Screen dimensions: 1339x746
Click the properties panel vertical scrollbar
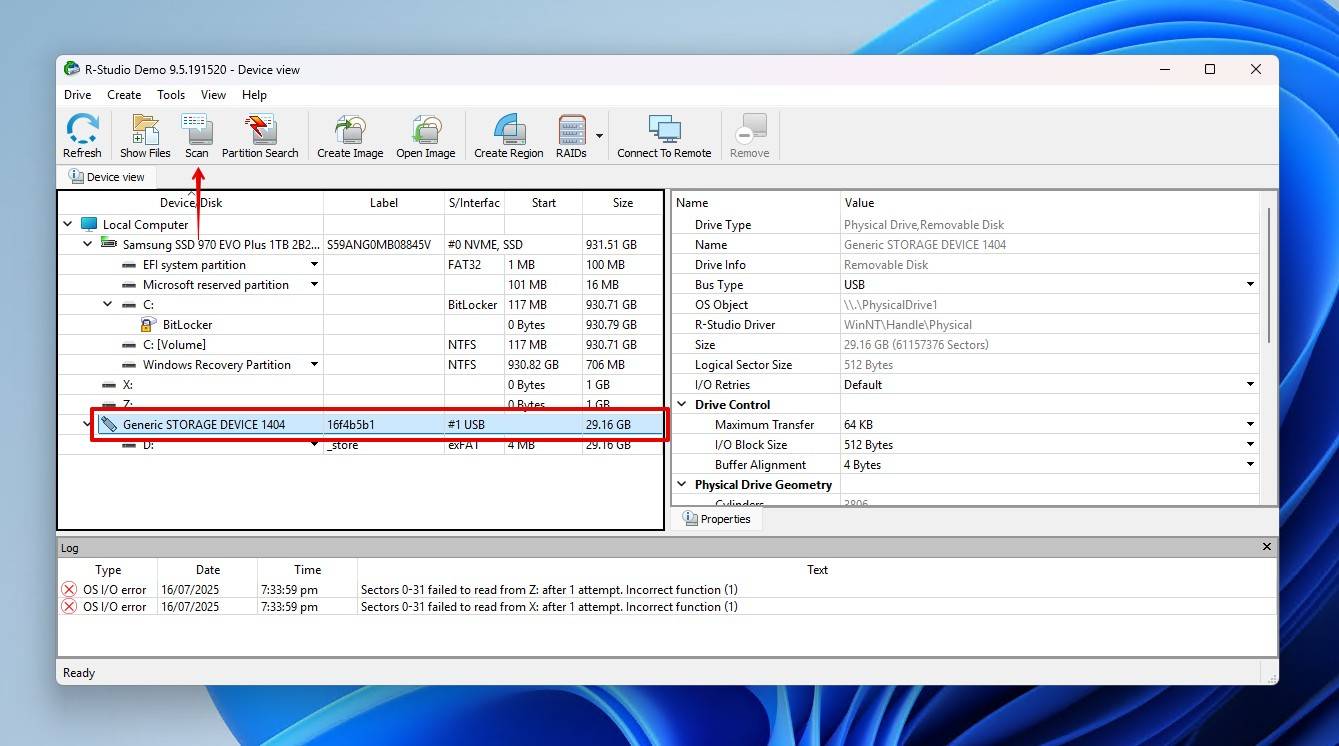1268,275
